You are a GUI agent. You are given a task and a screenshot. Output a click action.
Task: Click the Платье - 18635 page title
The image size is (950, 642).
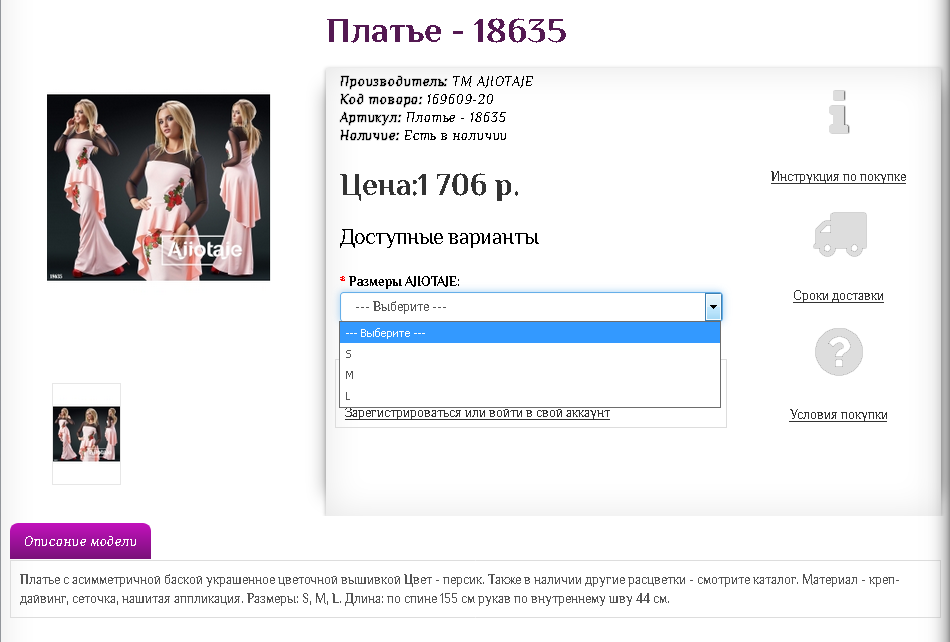coord(447,30)
